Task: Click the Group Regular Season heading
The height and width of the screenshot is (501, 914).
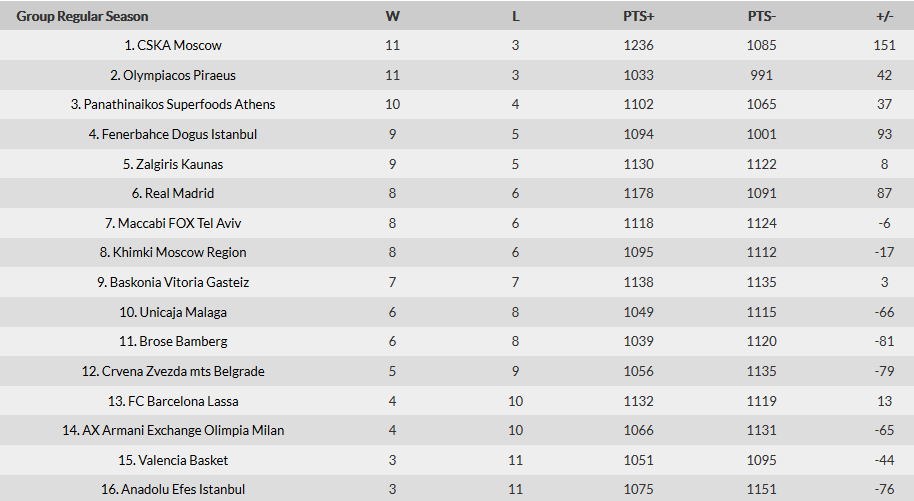Action: pyautogui.click(x=82, y=16)
